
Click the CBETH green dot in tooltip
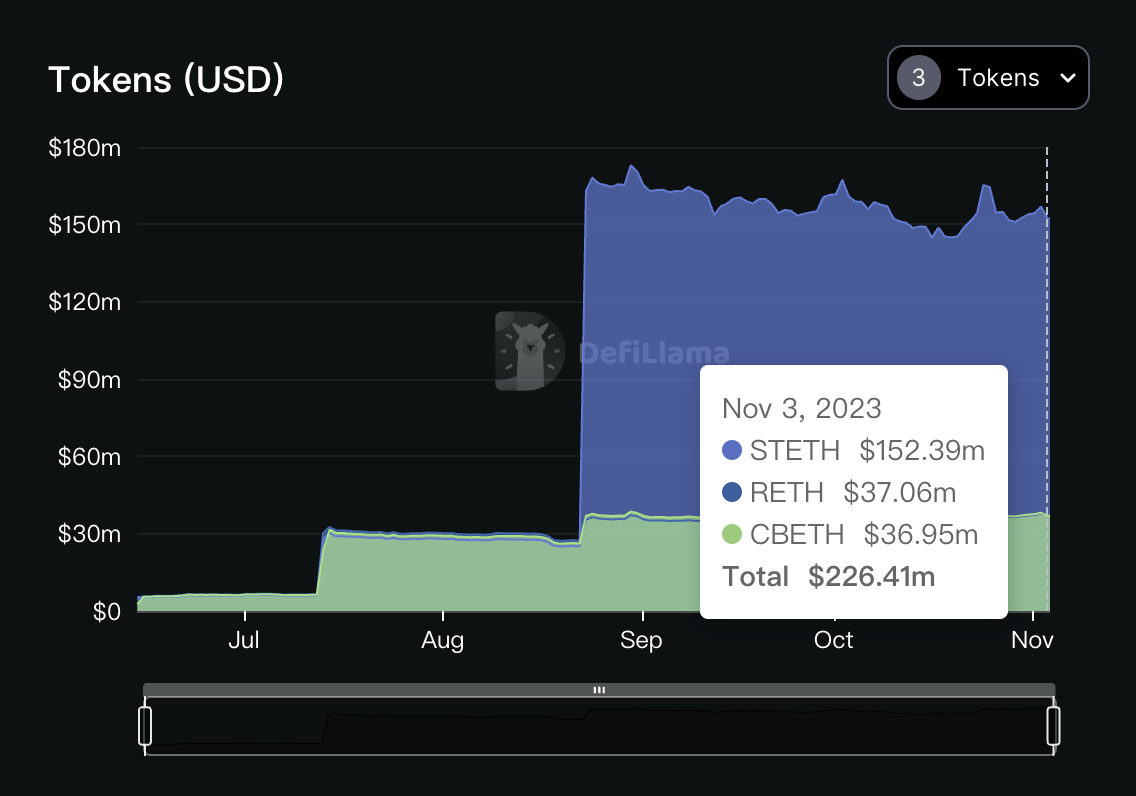pyautogui.click(x=732, y=534)
